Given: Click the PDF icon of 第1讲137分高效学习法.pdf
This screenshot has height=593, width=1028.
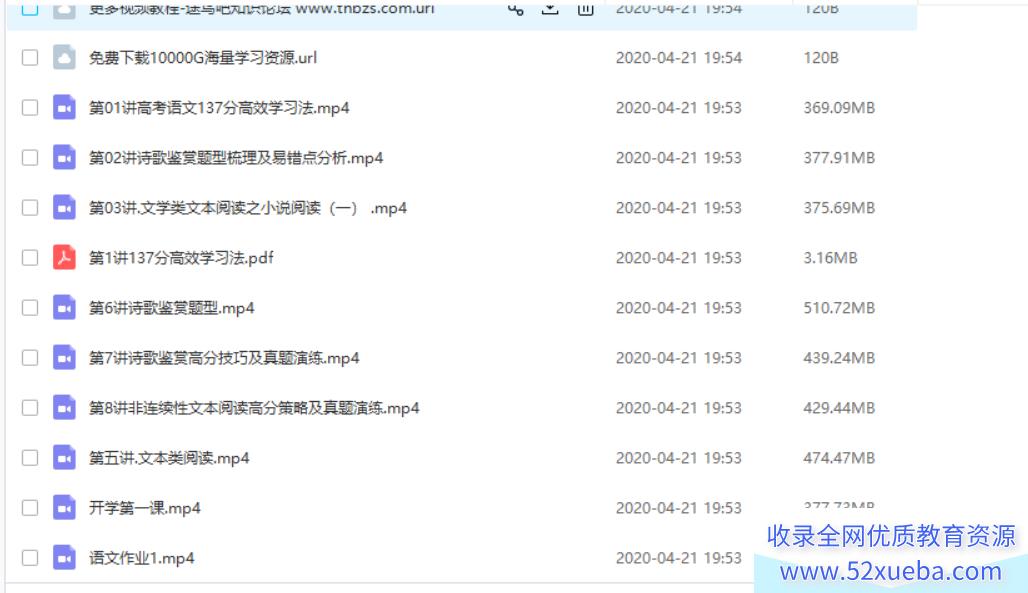Looking at the screenshot, I should (x=64, y=258).
